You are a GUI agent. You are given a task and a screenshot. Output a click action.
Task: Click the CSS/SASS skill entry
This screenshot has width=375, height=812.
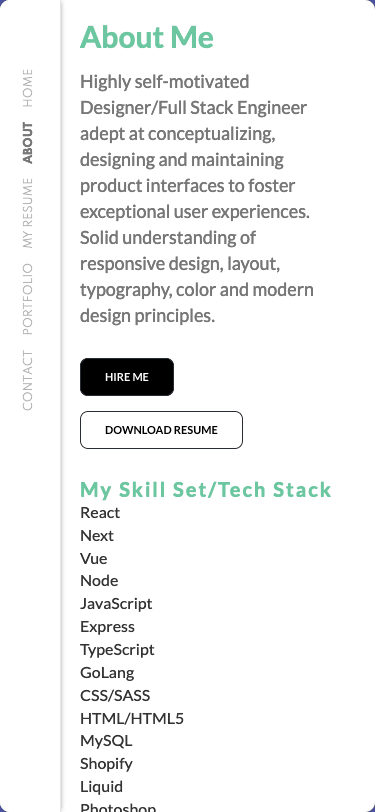click(115, 695)
